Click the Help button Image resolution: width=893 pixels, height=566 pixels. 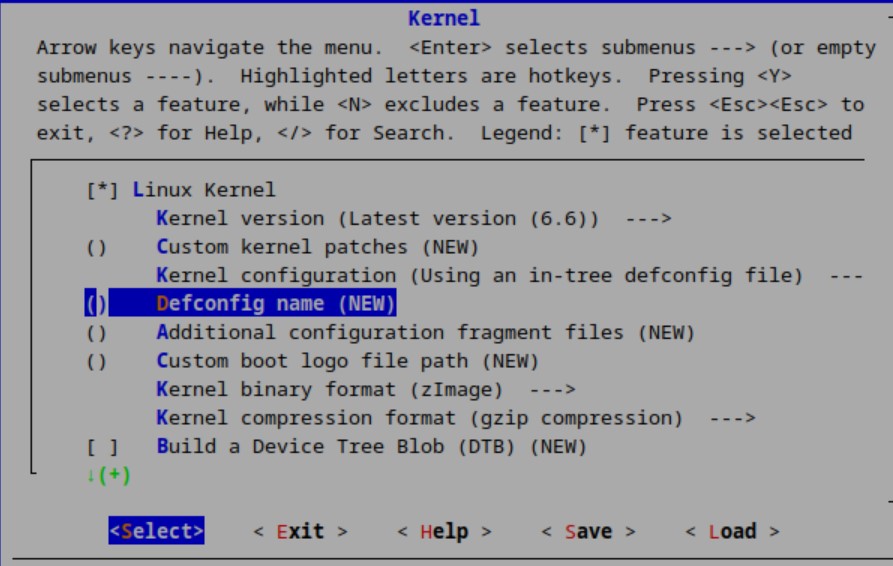point(444,532)
